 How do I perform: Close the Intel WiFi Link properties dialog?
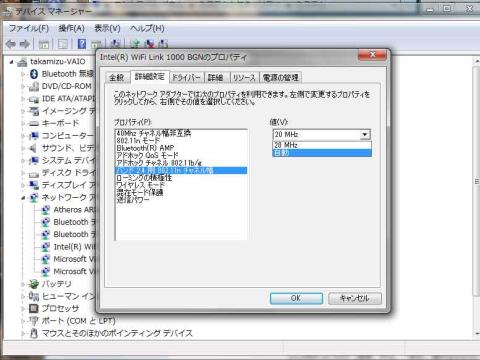[x=373, y=55]
